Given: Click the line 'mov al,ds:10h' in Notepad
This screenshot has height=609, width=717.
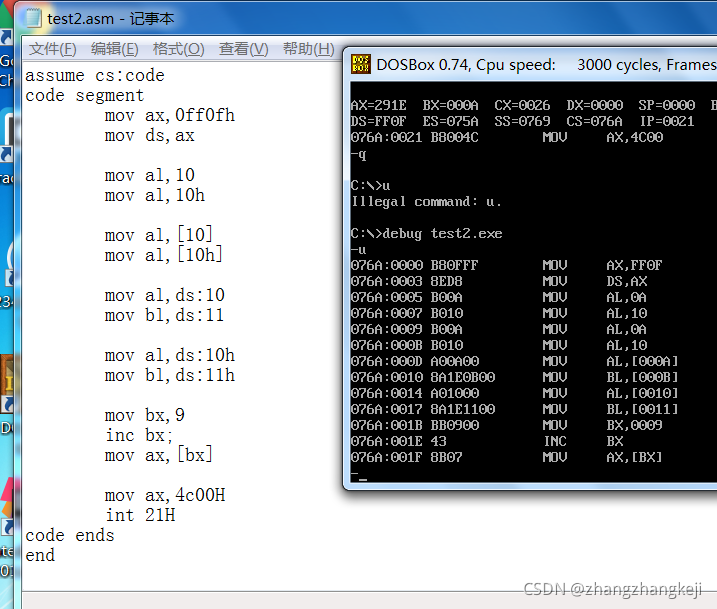Looking at the screenshot, I should coord(170,355).
